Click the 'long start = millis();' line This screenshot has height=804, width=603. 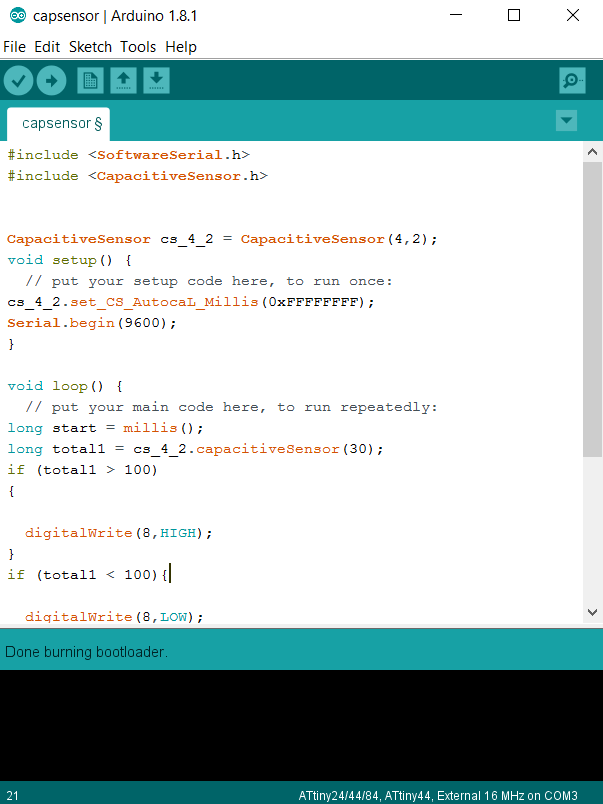coord(105,428)
